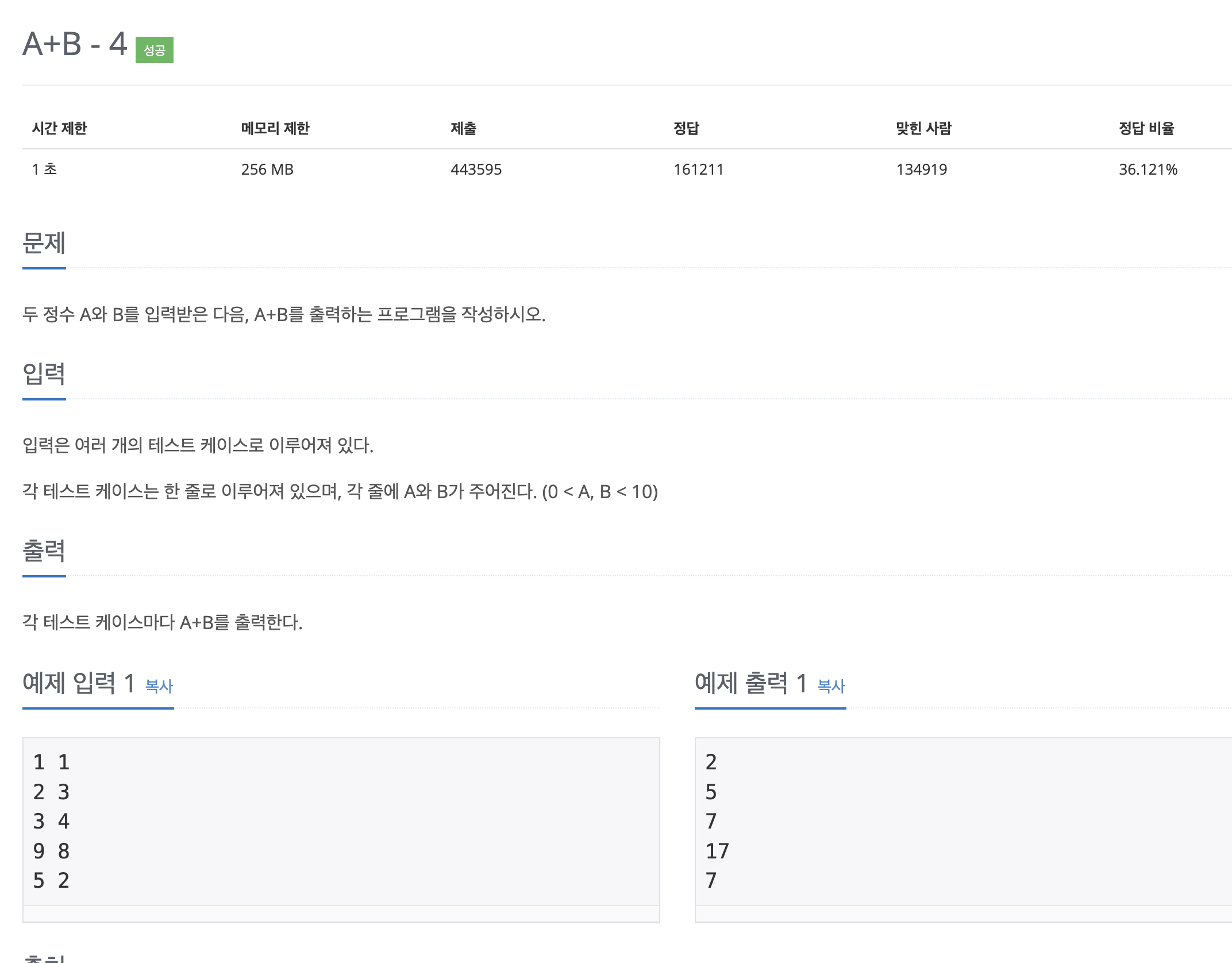
Task: Click the 맞힌 사람 column header
Action: coord(923,128)
